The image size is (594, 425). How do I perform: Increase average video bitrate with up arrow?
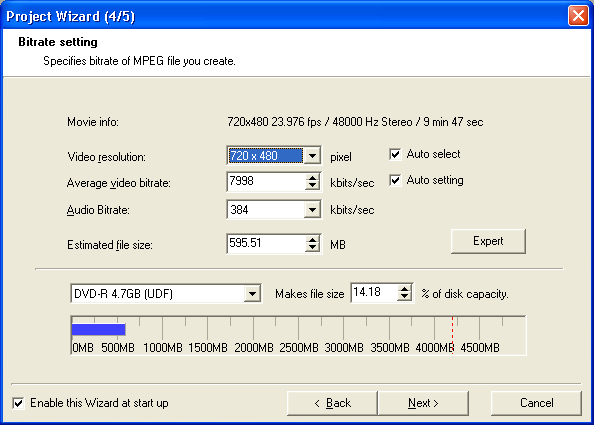point(312,177)
